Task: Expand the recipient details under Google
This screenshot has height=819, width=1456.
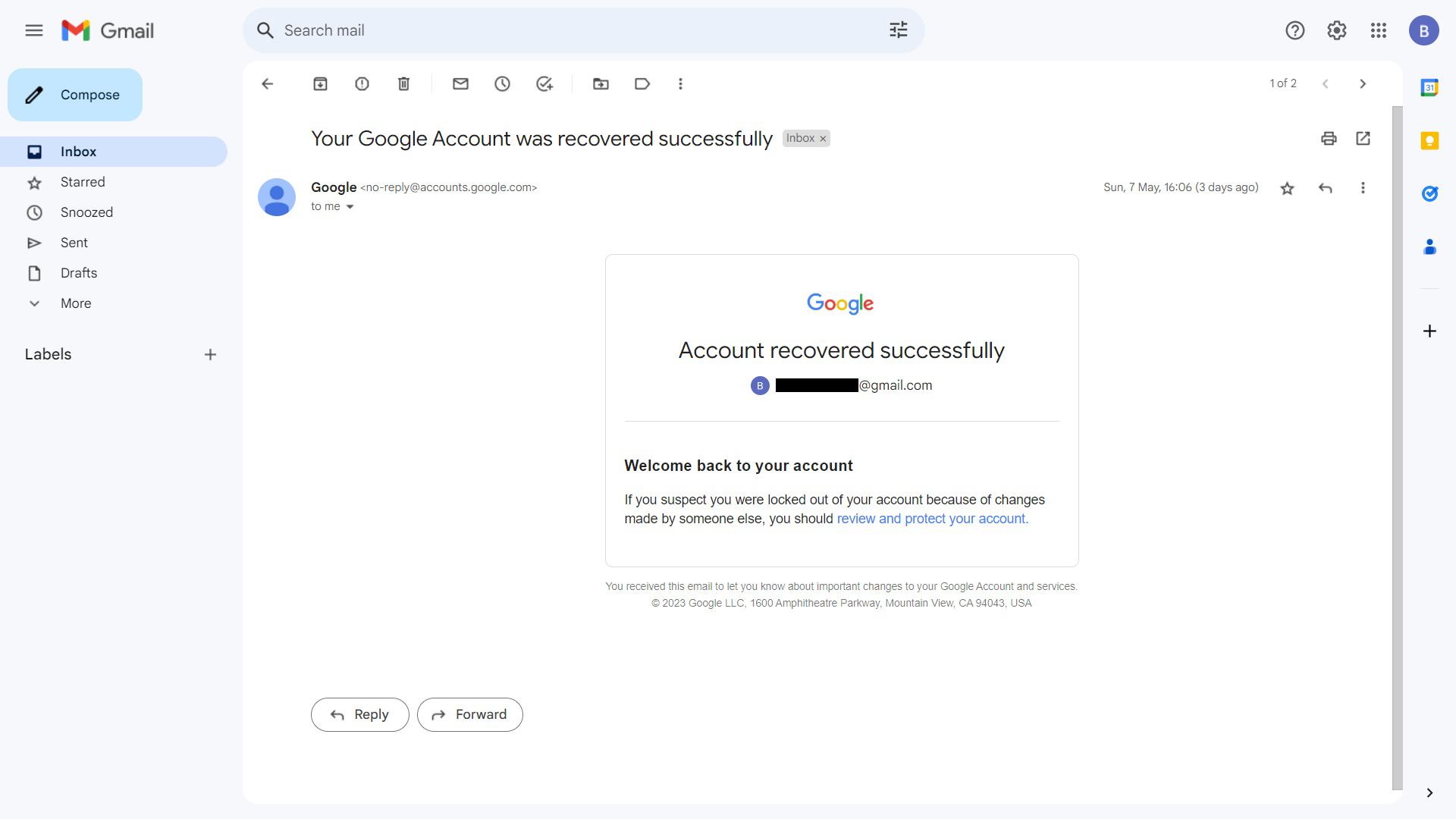Action: click(350, 206)
